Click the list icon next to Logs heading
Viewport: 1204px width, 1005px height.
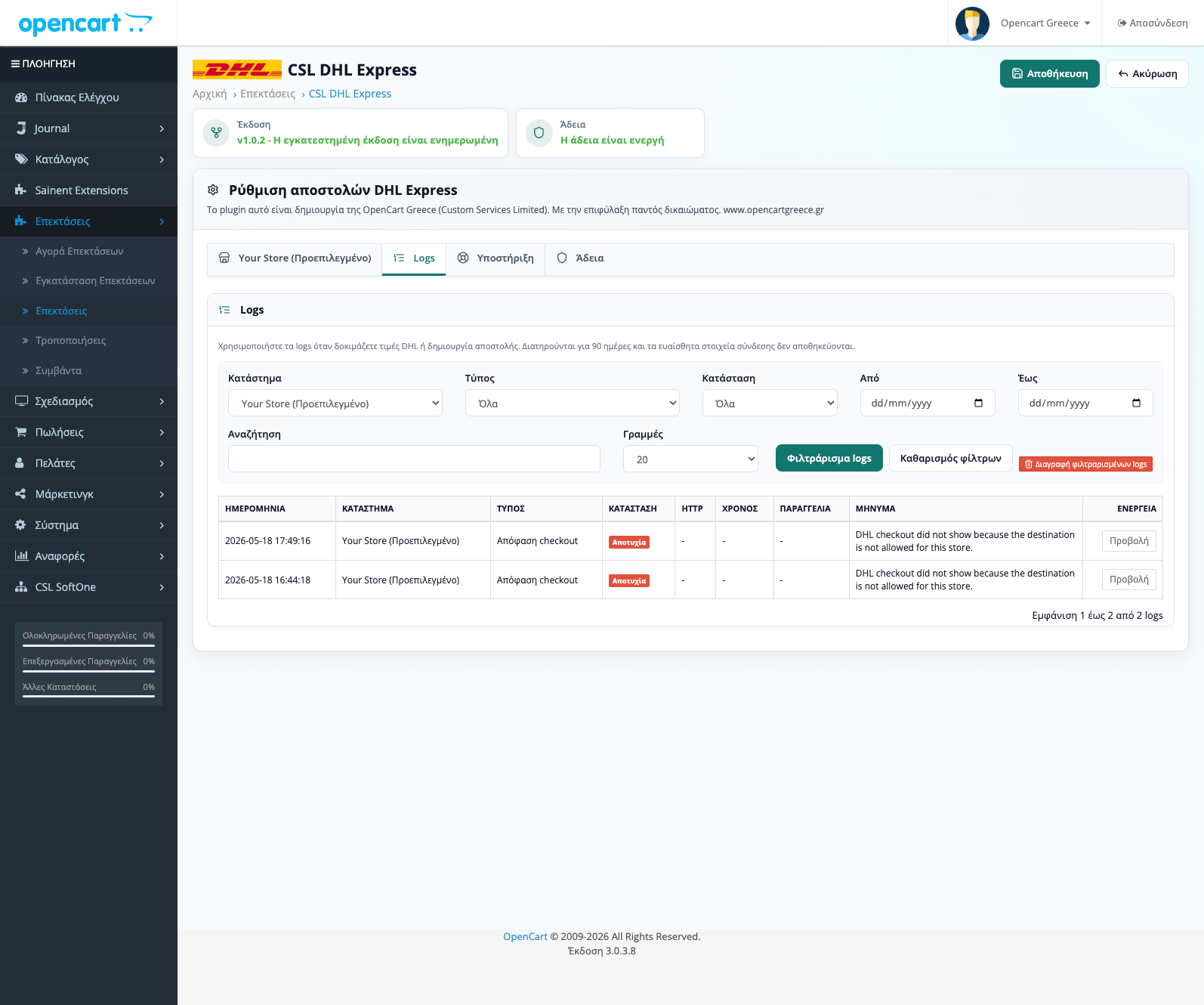coord(224,310)
